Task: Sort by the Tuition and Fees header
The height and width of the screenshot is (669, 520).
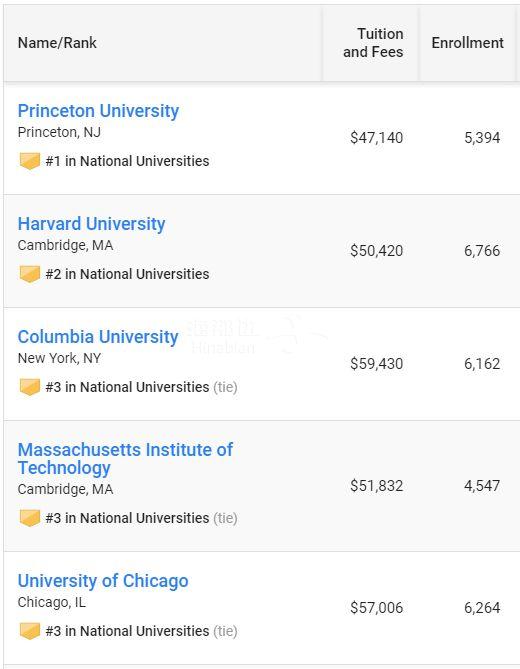Action: (373, 43)
